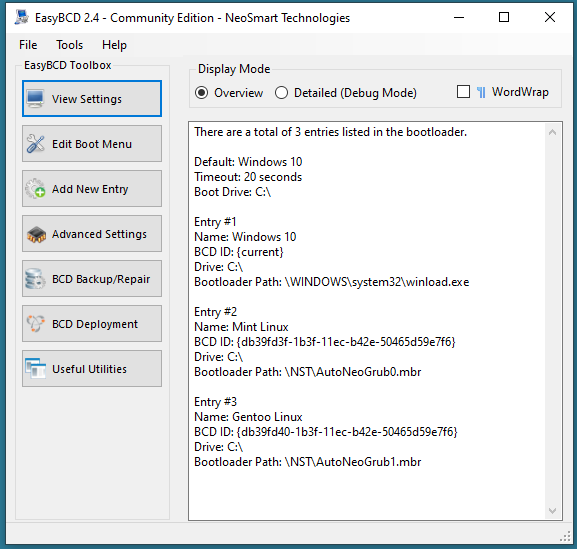Go to the Advanced Settings label
The width and height of the screenshot is (577, 549).
click(x=99, y=234)
